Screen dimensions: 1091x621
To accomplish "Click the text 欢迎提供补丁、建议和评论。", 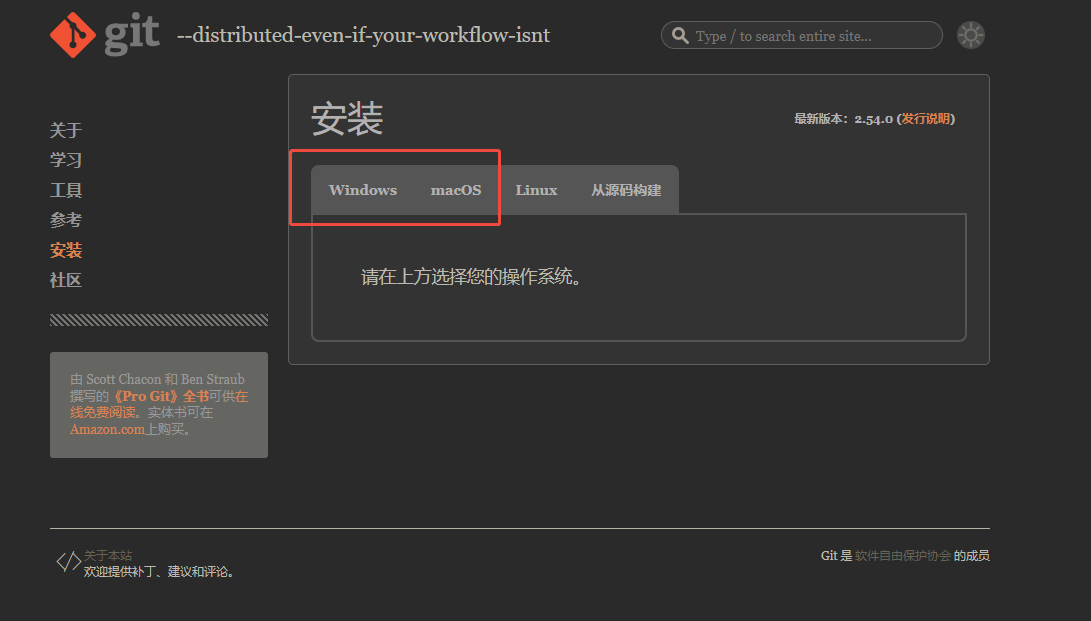I will point(161,572).
